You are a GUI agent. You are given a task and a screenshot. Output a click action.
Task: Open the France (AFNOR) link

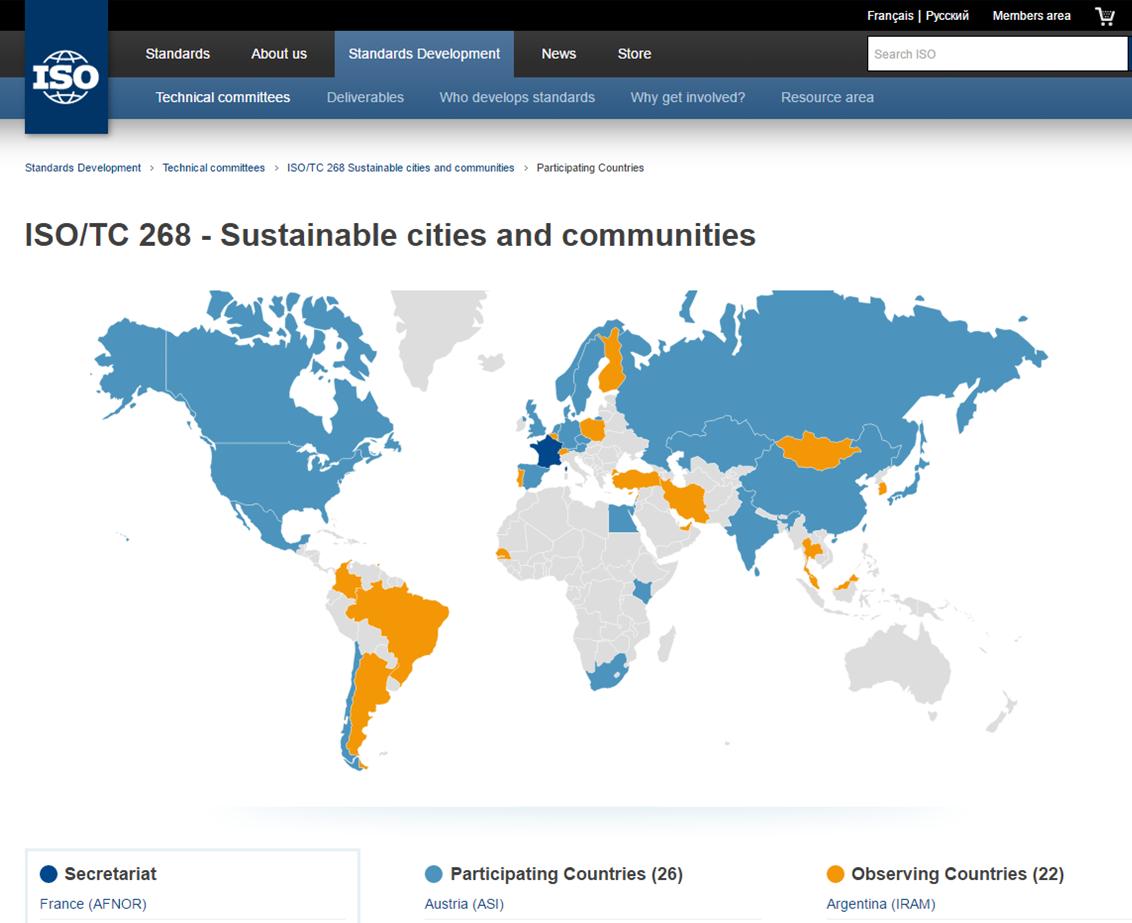pos(93,904)
